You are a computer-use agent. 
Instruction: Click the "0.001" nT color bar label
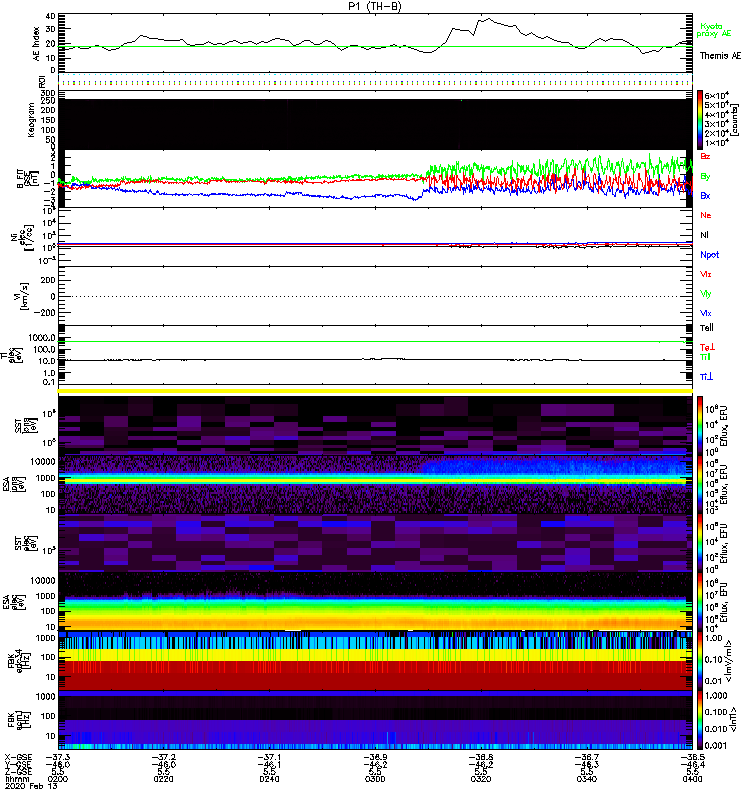coord(716,745)
